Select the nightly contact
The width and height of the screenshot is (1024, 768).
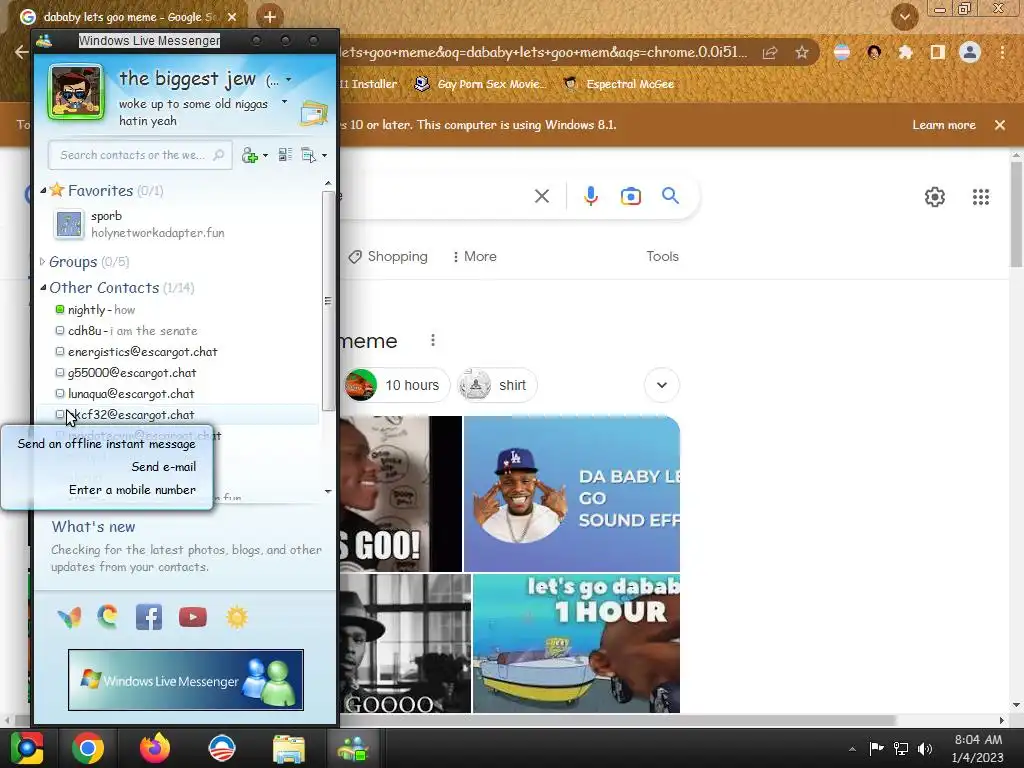pyautogui.click(x=178, y=310)
